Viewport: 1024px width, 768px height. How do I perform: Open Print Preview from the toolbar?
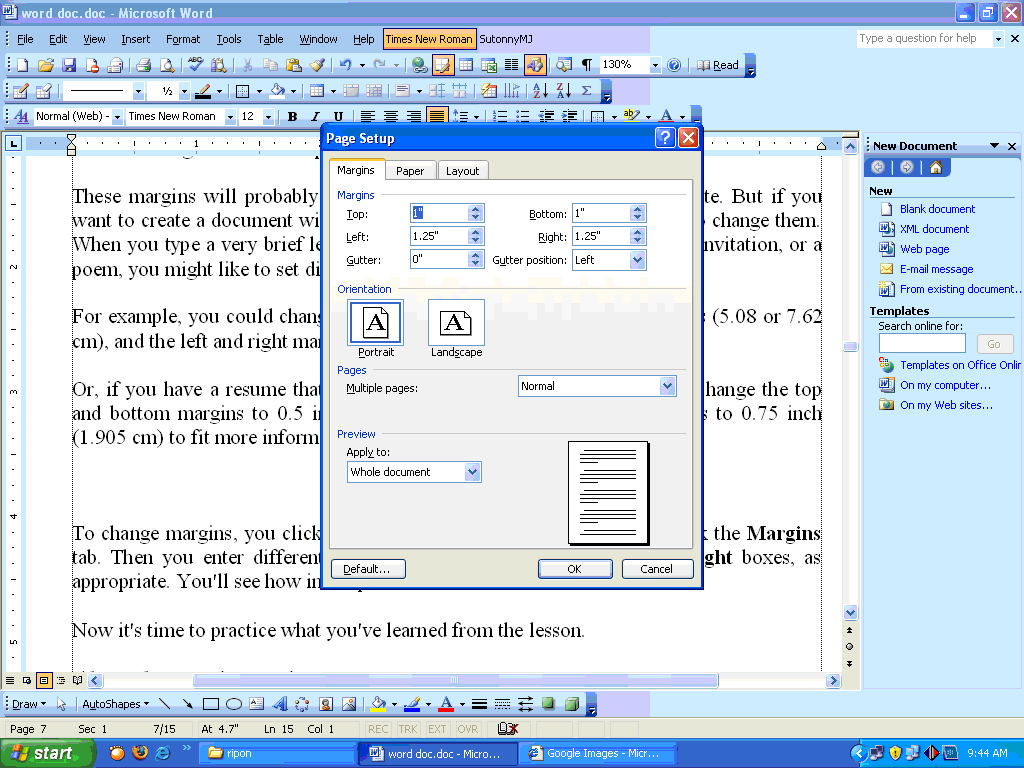tap(165, 63)
